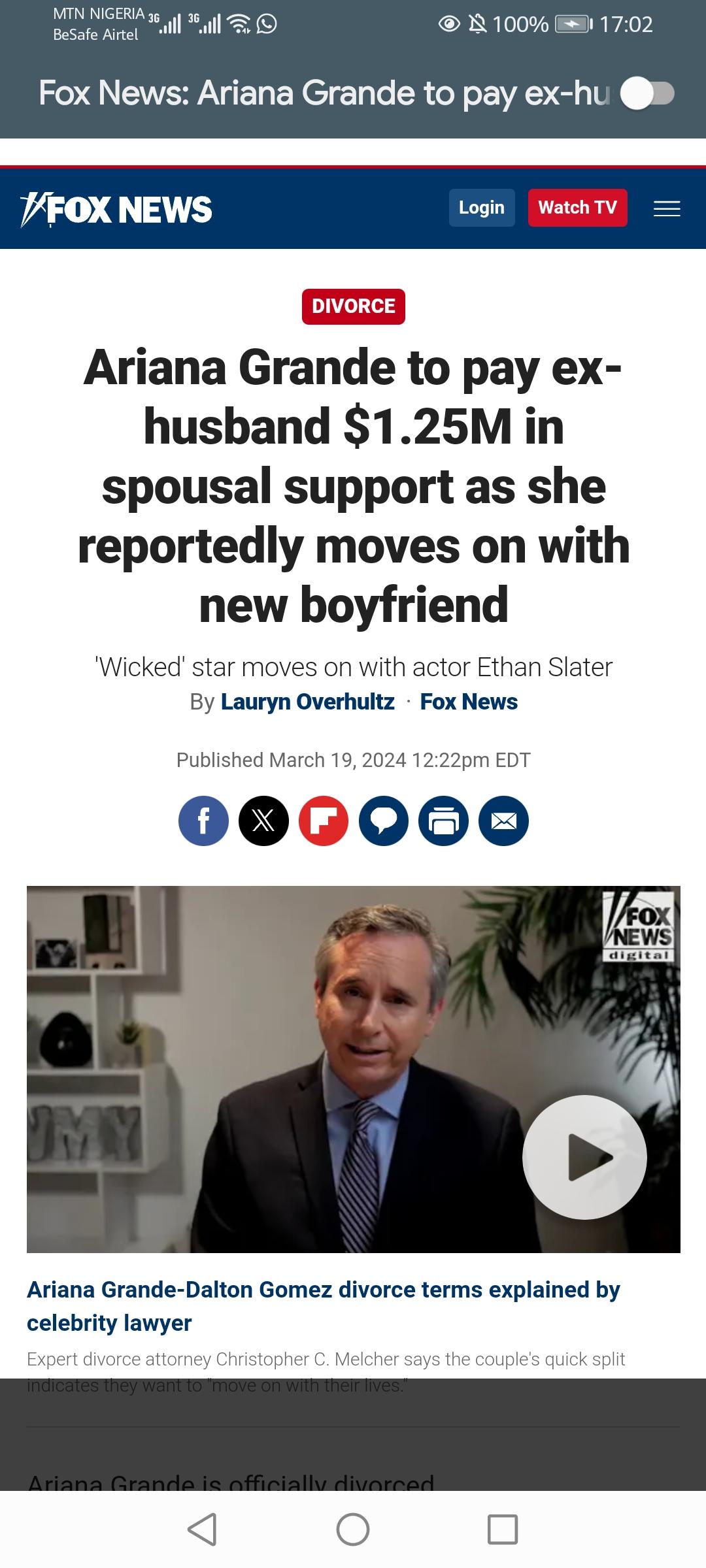Screen dimensions: 706x1568
Task: Play the divorce attorney video
Action: point(584,1157)
